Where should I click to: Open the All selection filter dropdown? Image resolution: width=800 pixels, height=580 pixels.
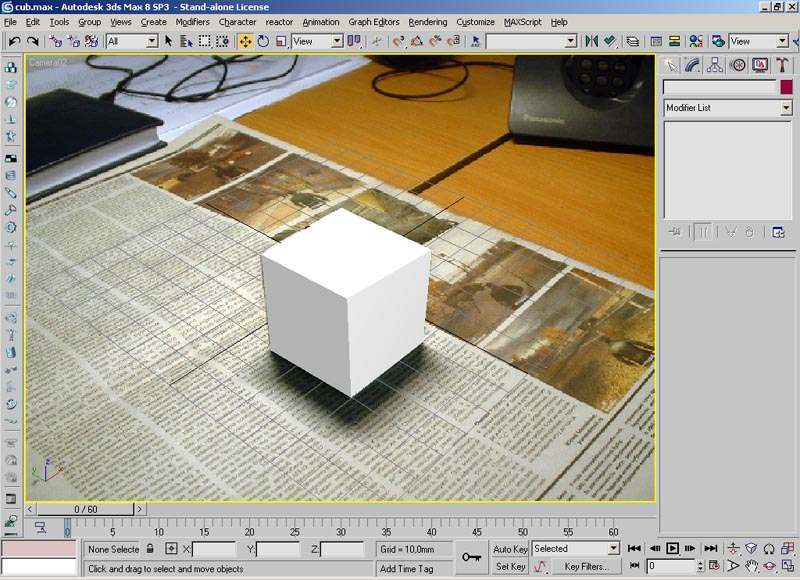click(x=132, y=41)
